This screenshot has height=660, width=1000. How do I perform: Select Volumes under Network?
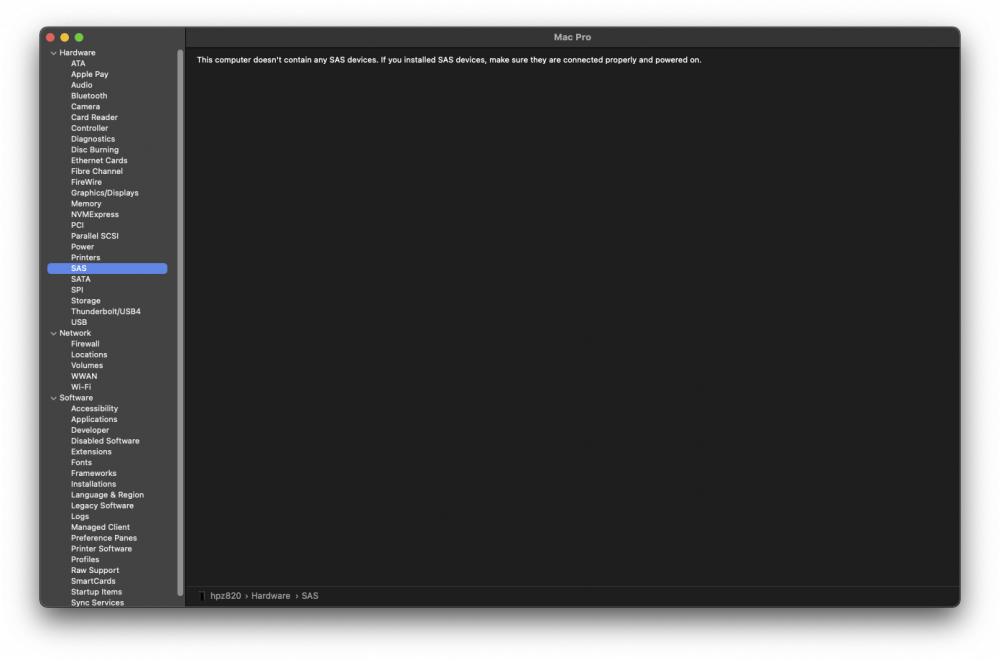87,366
